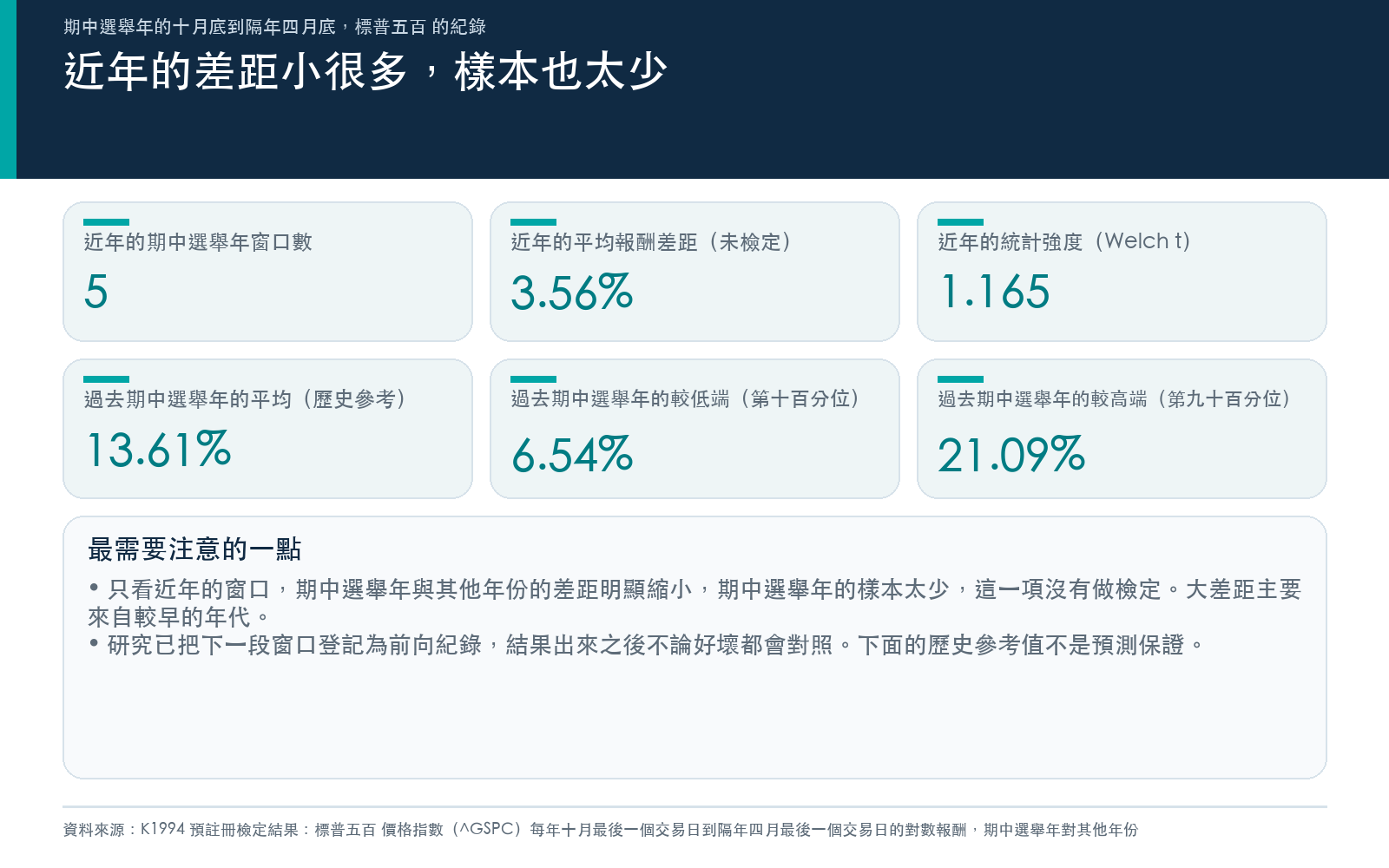This screenshot has height=868, width=1389.
Task: Click the bullet starting '只看近年的窗口'
Action: 694,603
